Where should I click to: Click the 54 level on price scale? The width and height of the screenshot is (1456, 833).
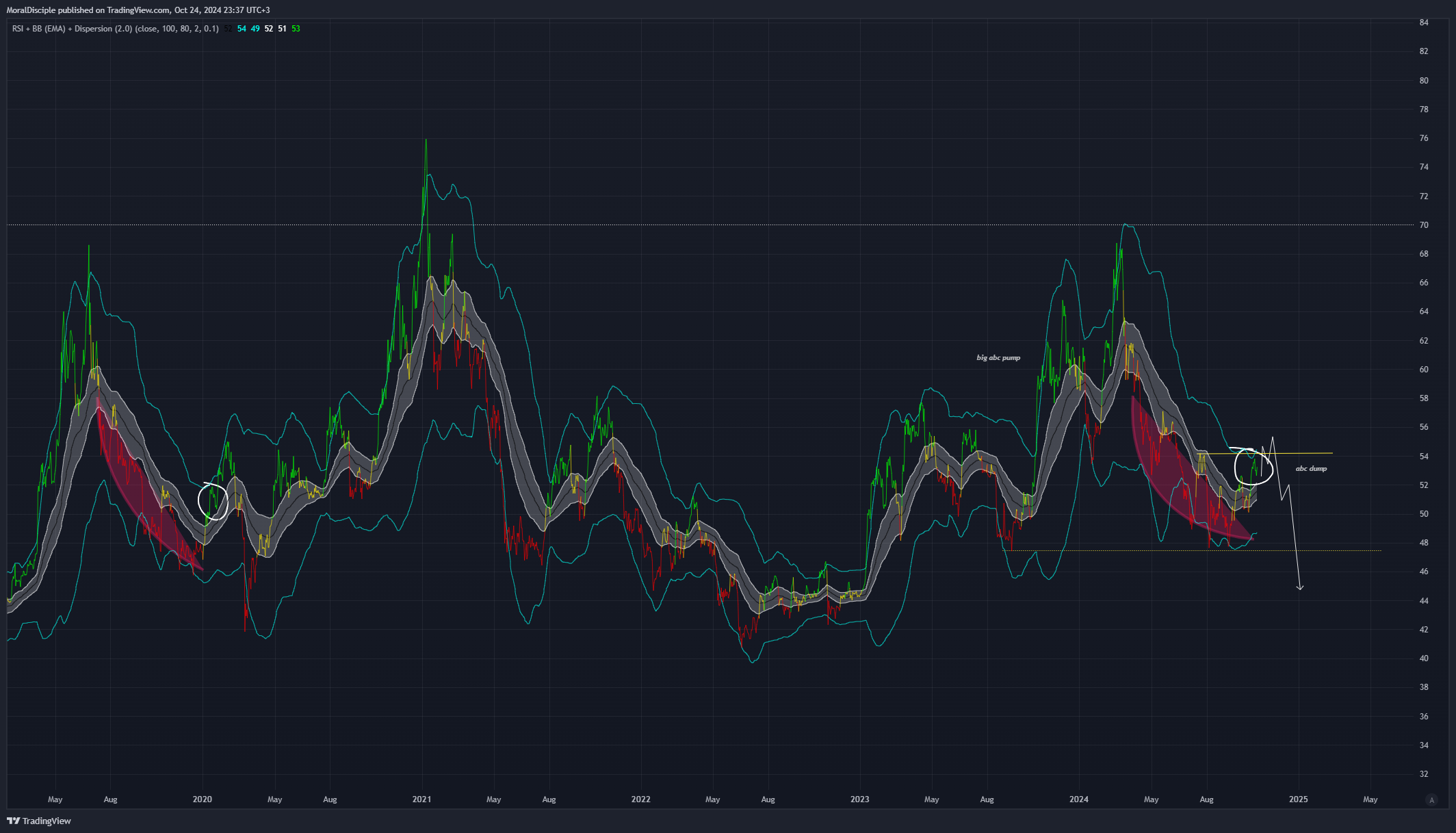pos(1424,457)
